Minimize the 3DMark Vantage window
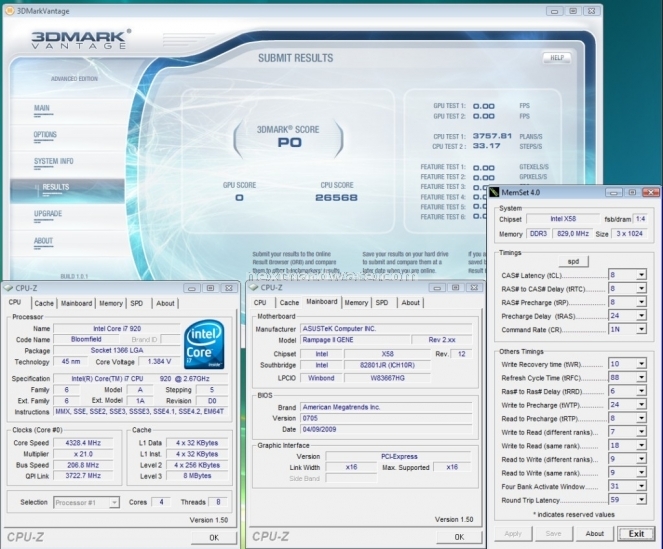Screen dimensions: 663x549 click(x=554, y=11)
